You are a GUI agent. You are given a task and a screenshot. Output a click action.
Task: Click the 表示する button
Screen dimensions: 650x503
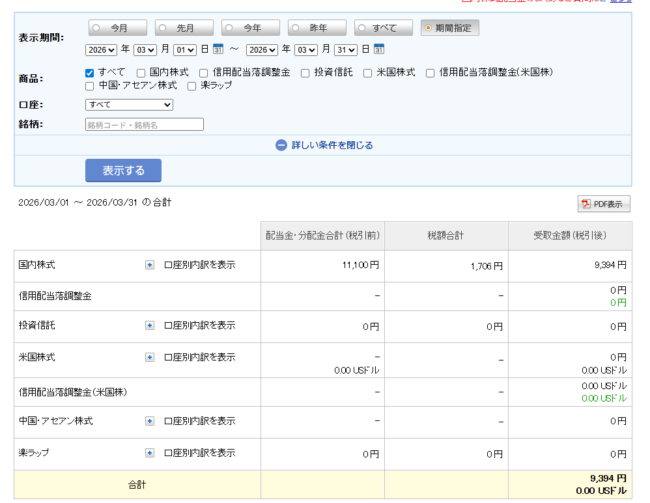click(x=123, y=171)
